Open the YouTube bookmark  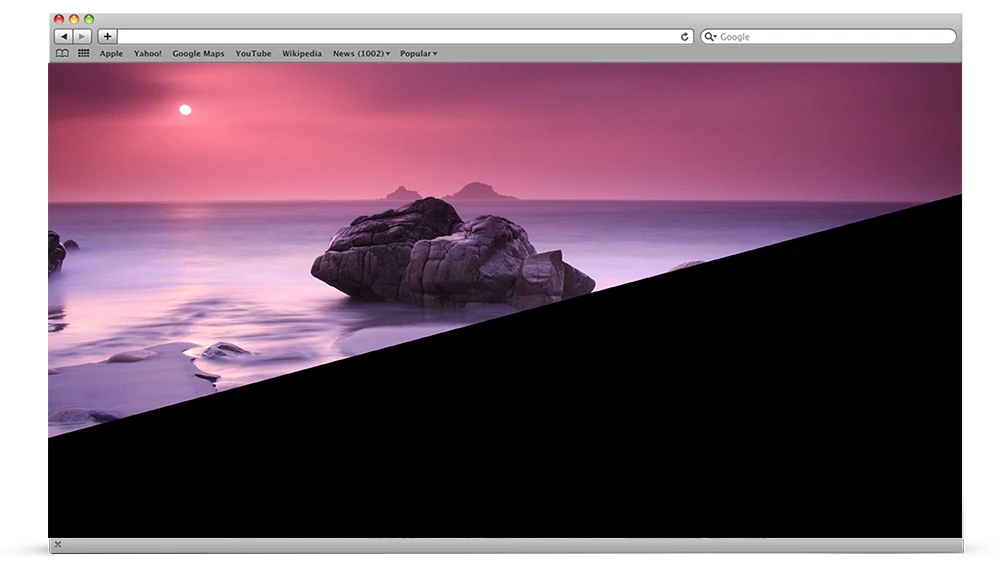point(253,54)
